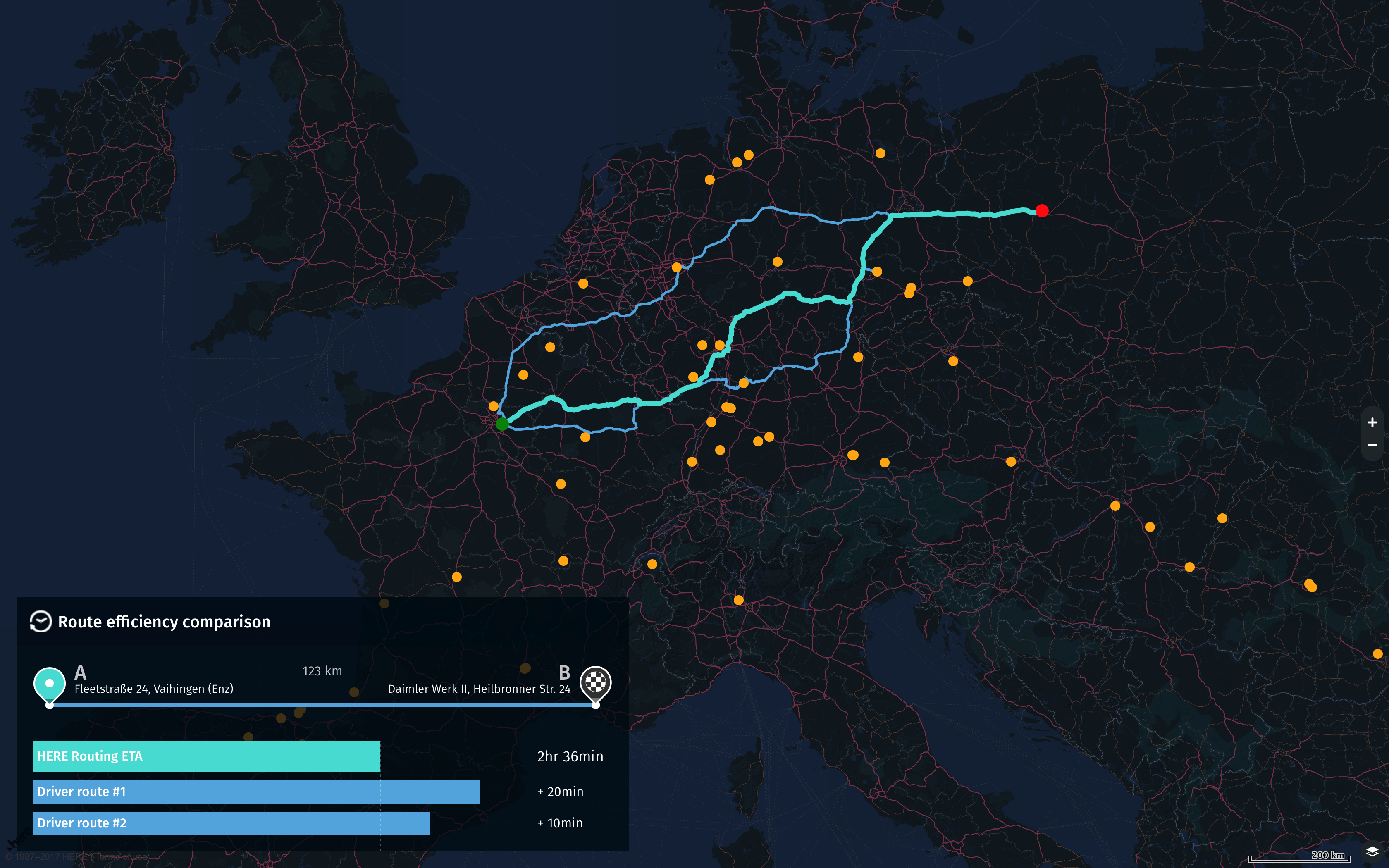Click the + 10min delay label
The image size is (1389, 868).
(560, 823)
